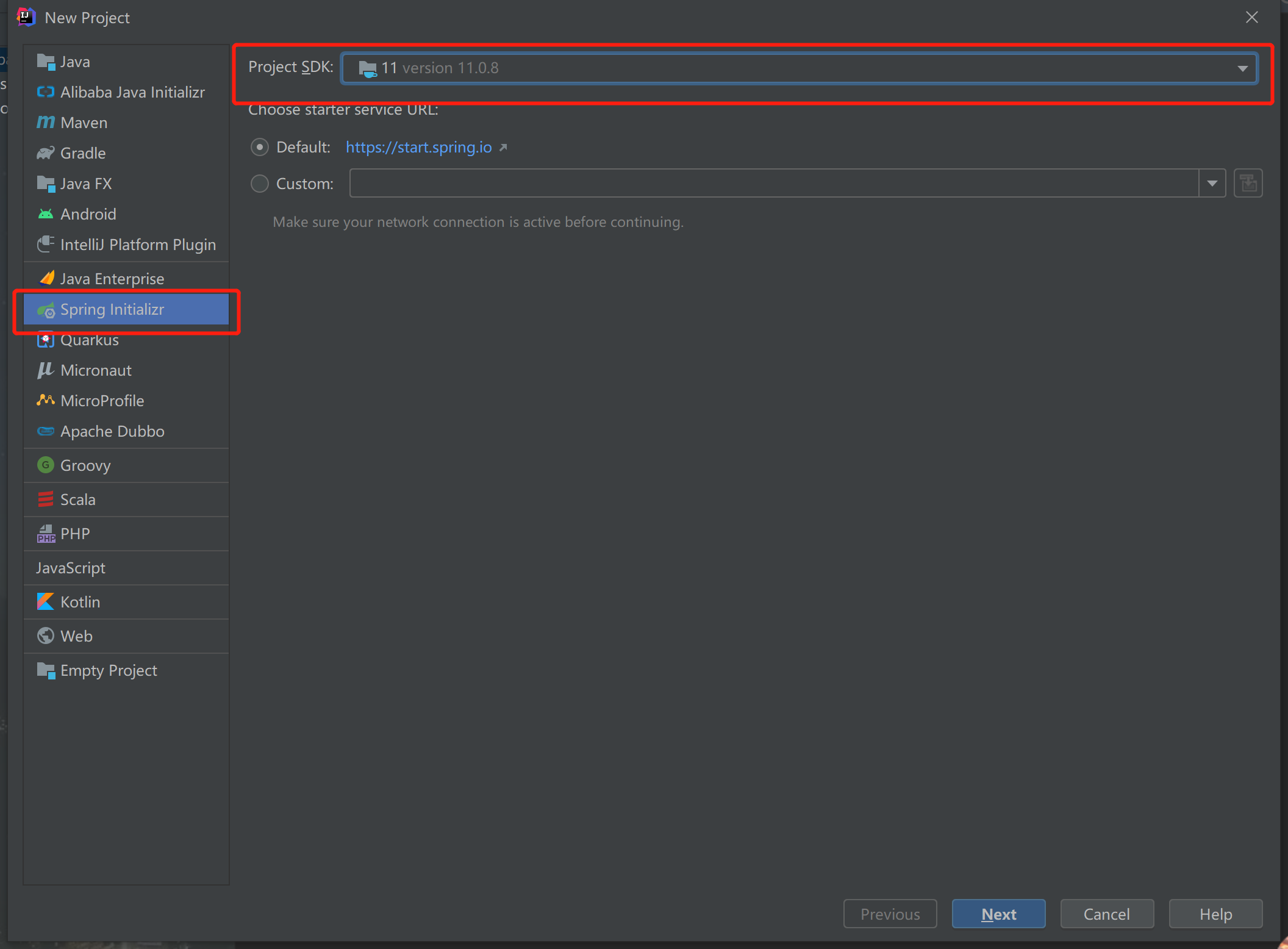
Task: Click the Android robot icon
Action: tap(45, 214)
